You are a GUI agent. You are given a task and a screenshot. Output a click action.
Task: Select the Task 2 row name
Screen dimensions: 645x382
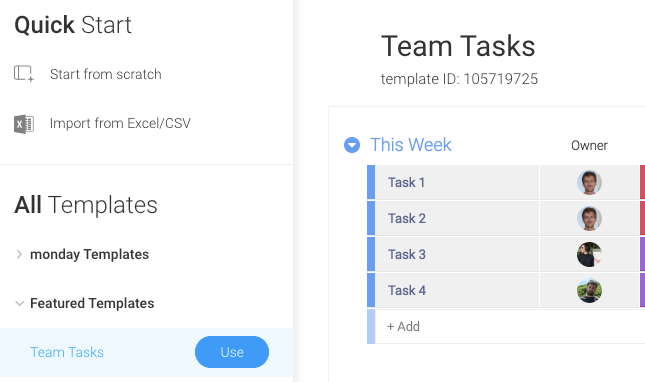coord(407,218)
